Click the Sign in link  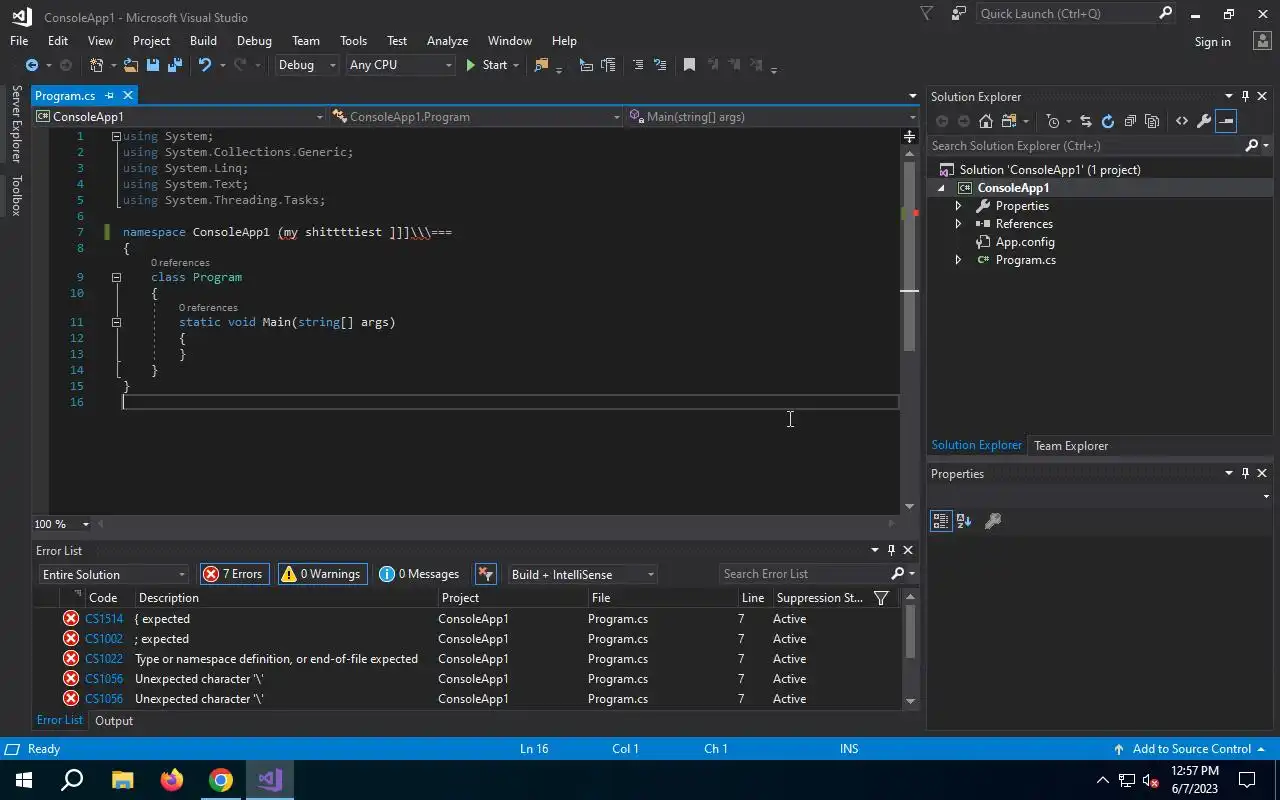1212,42
